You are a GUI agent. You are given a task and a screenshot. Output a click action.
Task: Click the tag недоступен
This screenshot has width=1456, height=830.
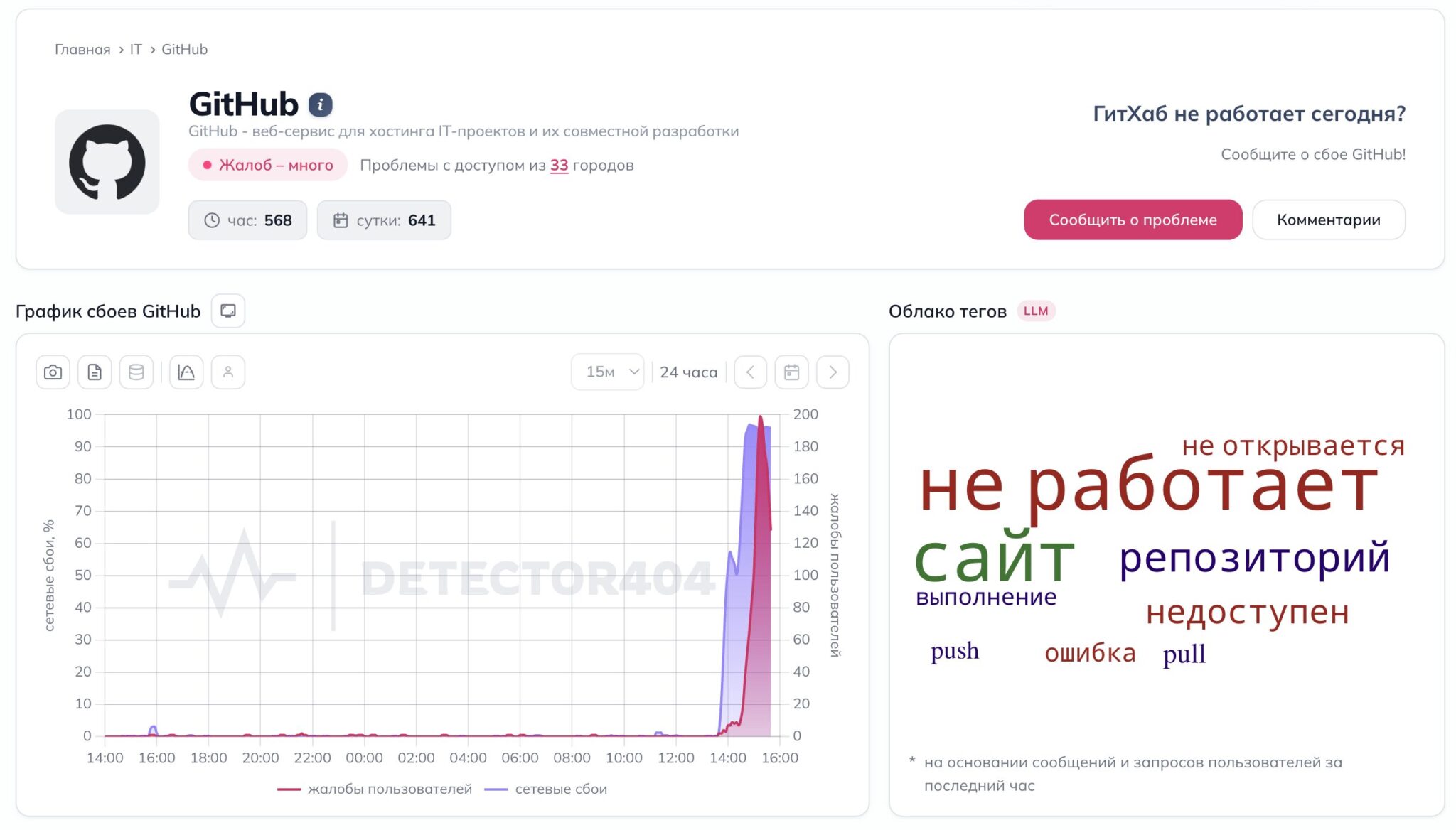pyautogui.click(x=1248, y=613)
